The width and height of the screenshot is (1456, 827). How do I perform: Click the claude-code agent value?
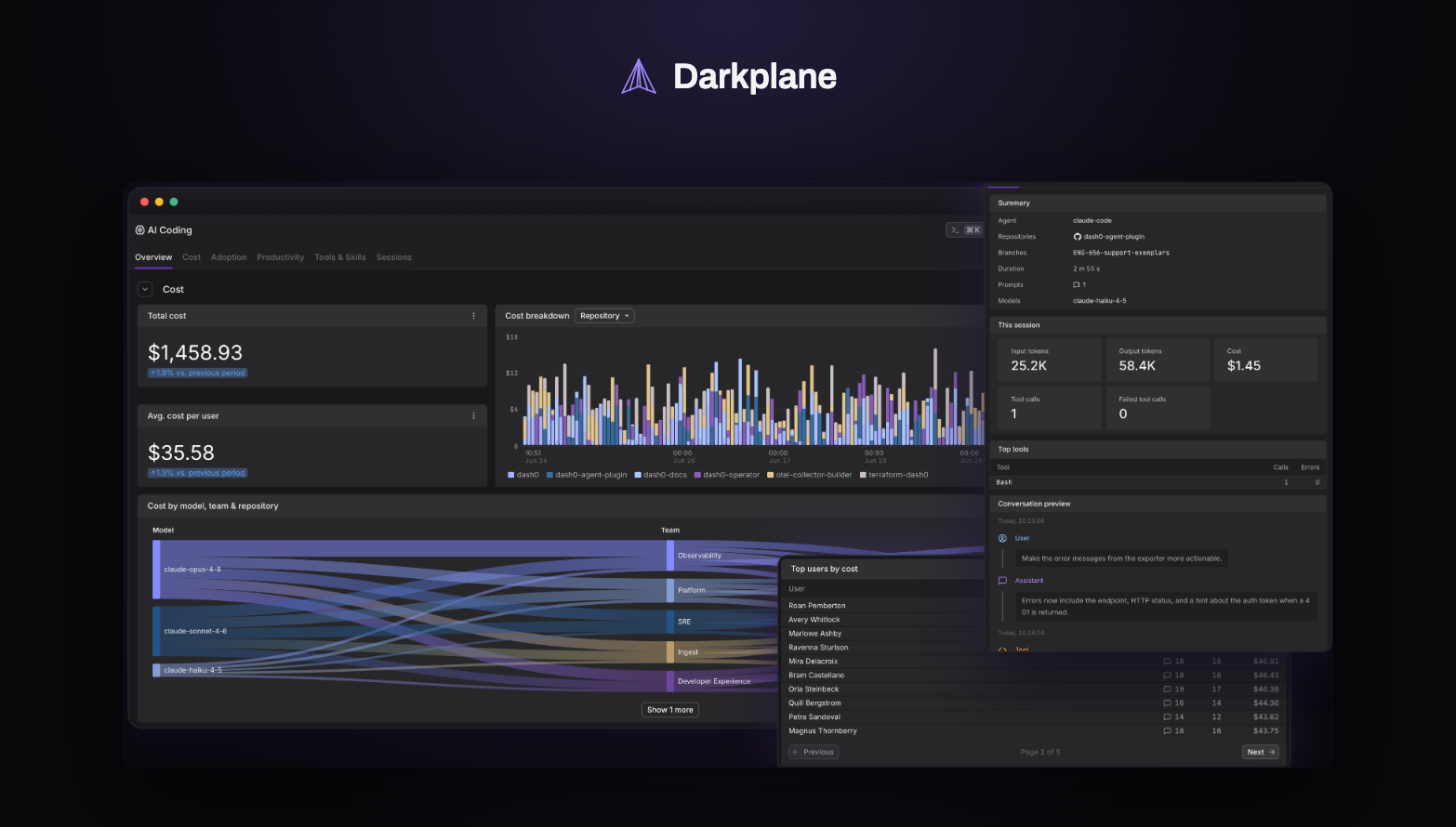(x=1092, y=221)
